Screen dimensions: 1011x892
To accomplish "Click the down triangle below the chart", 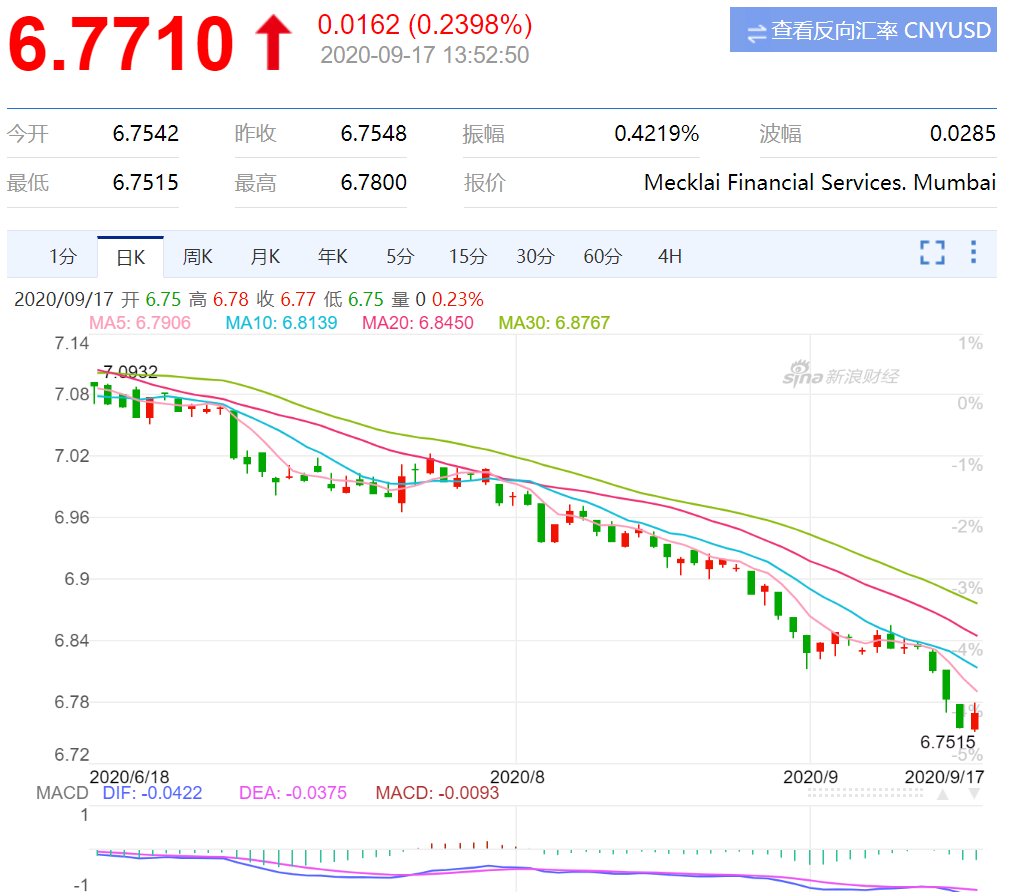I will 974,795.
